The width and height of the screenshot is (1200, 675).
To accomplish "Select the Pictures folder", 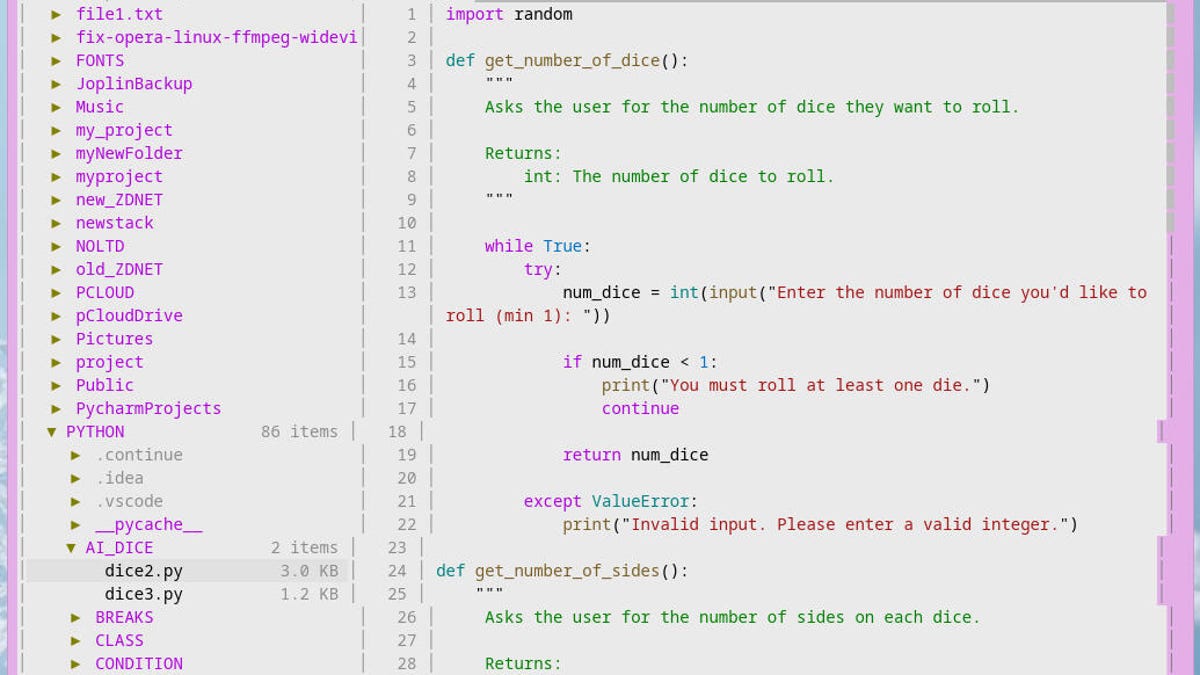I will (114, 339).
